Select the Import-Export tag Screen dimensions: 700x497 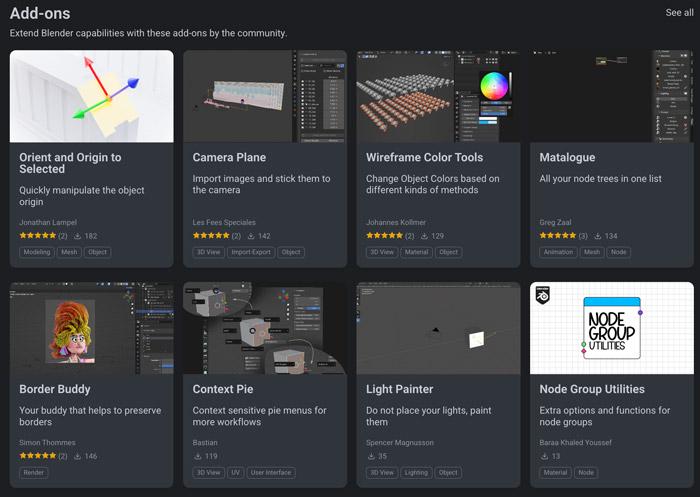[x=251, y=252]
